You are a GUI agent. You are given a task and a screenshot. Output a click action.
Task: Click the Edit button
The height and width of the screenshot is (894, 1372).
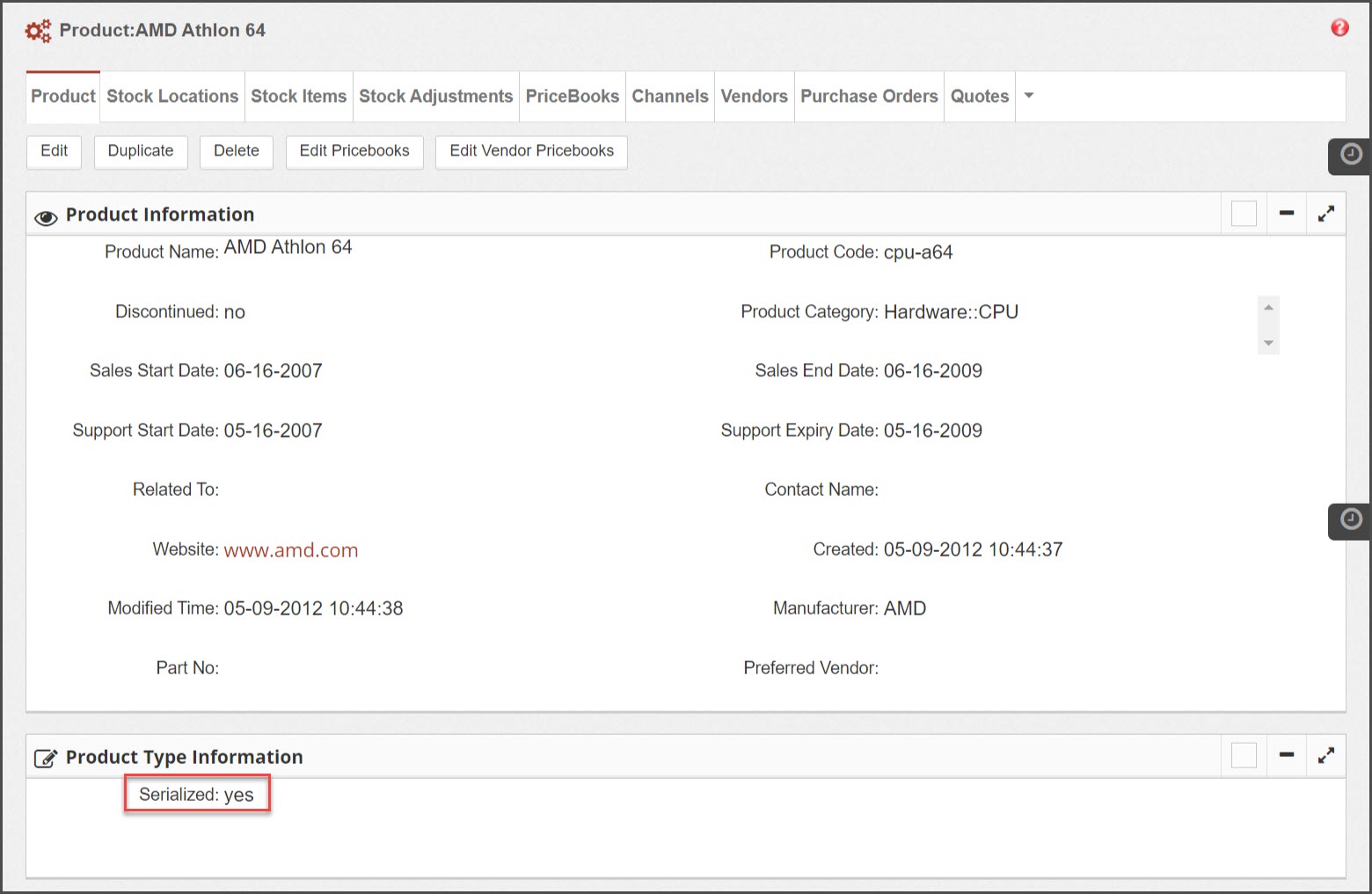click(54, 151)
